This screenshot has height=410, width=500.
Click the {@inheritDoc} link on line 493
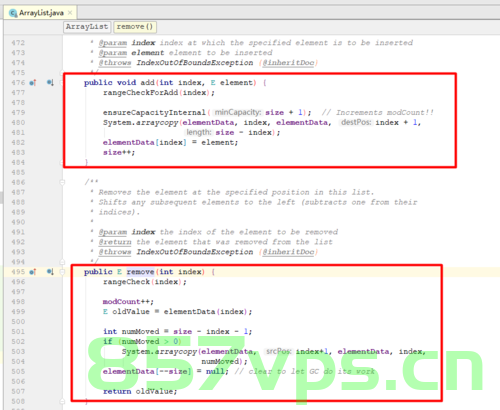(x=288, y=252)
